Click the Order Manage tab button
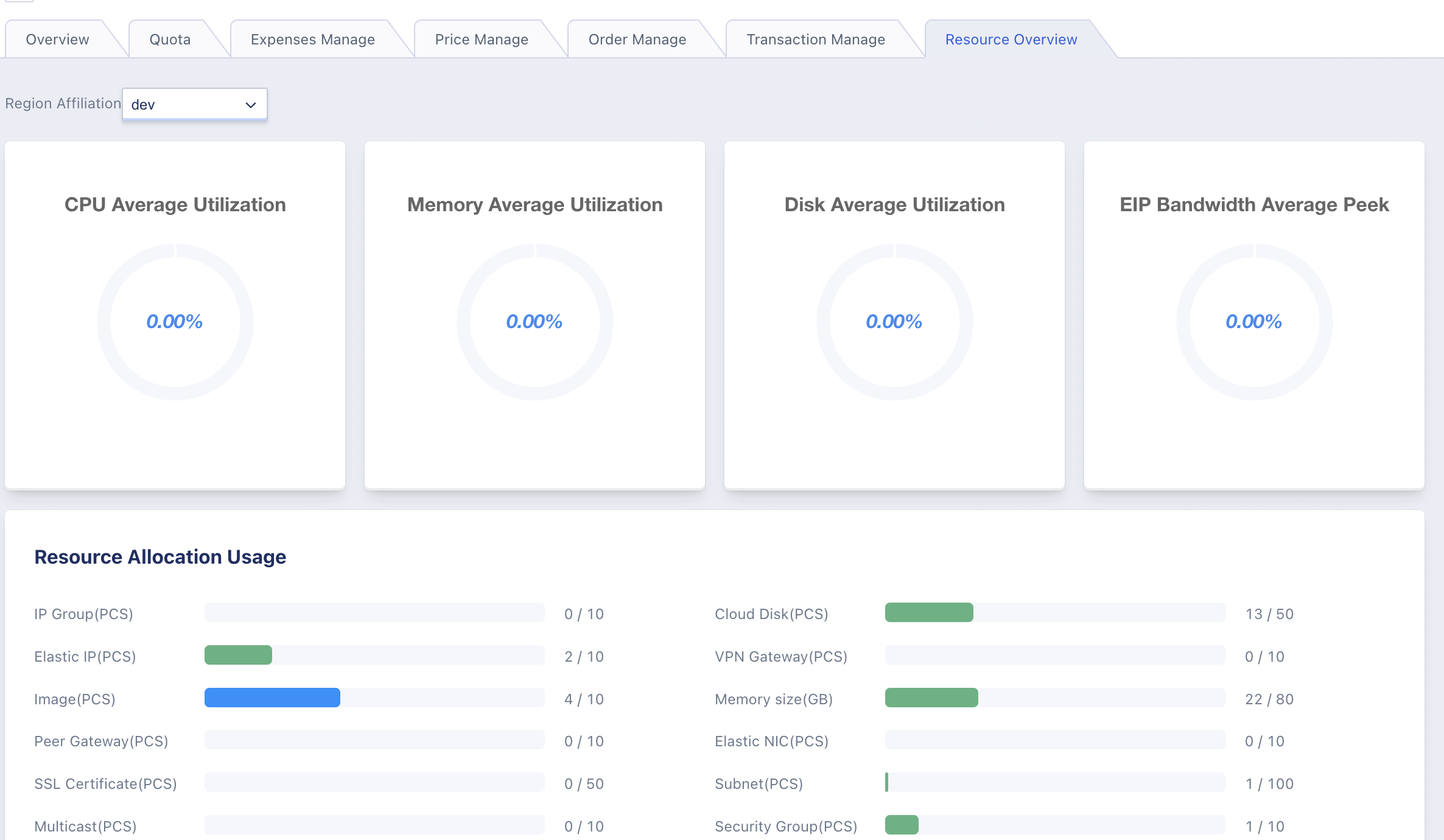The image size is (1444, 840). (x=636, y=39)
